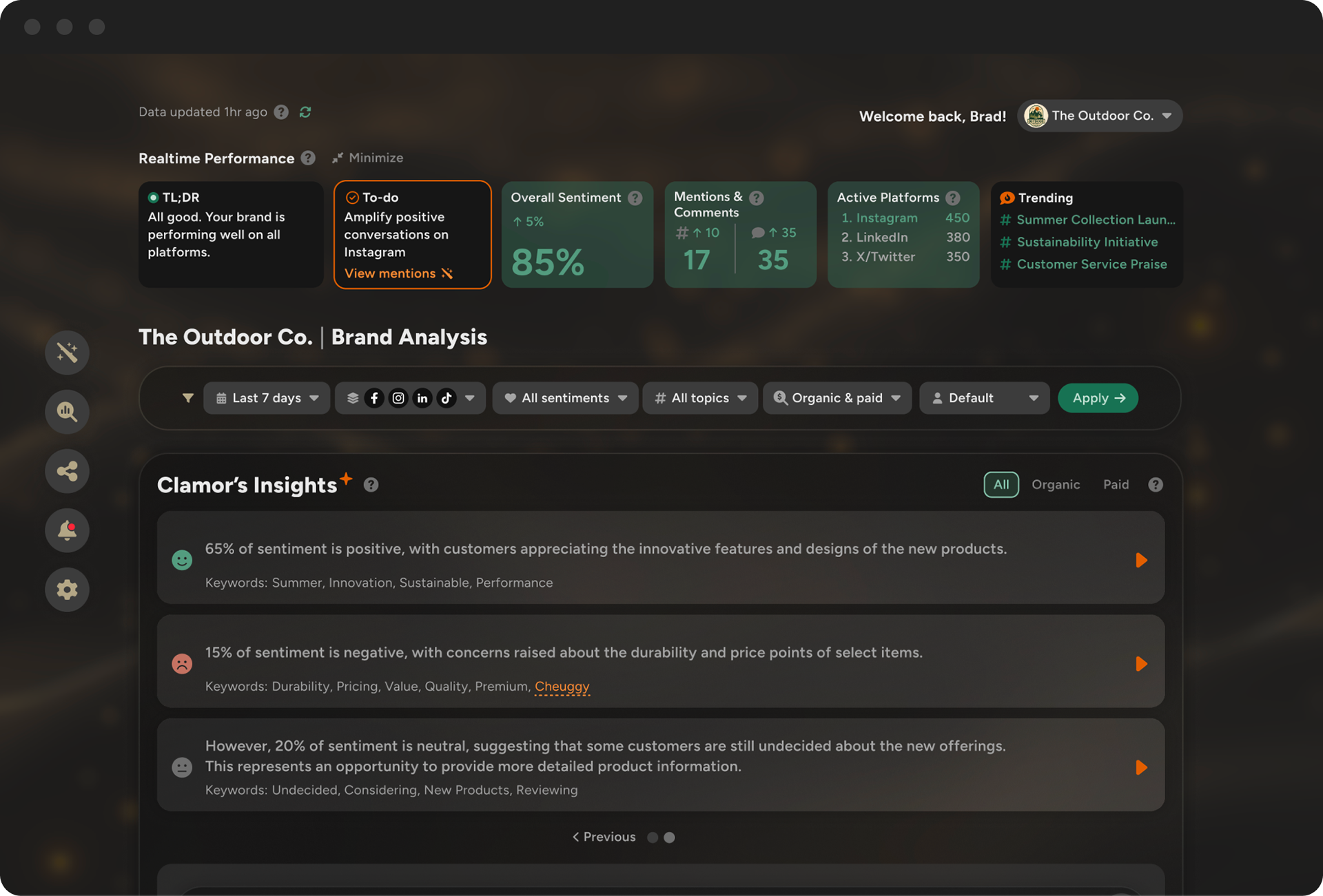Screen dimensions: 1323x896
Task: Click the help icon beside Realtime Performance
Action: 308,158
